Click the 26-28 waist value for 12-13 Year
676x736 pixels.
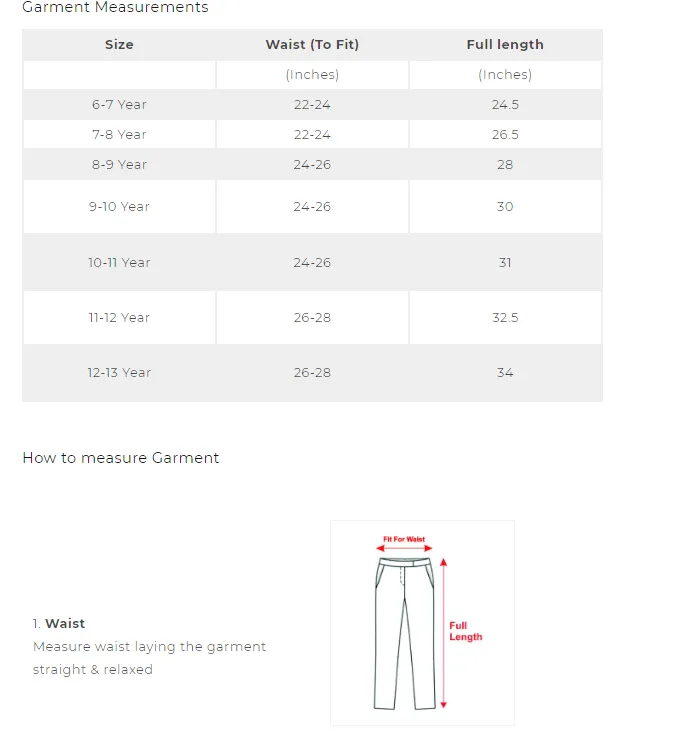312,373
